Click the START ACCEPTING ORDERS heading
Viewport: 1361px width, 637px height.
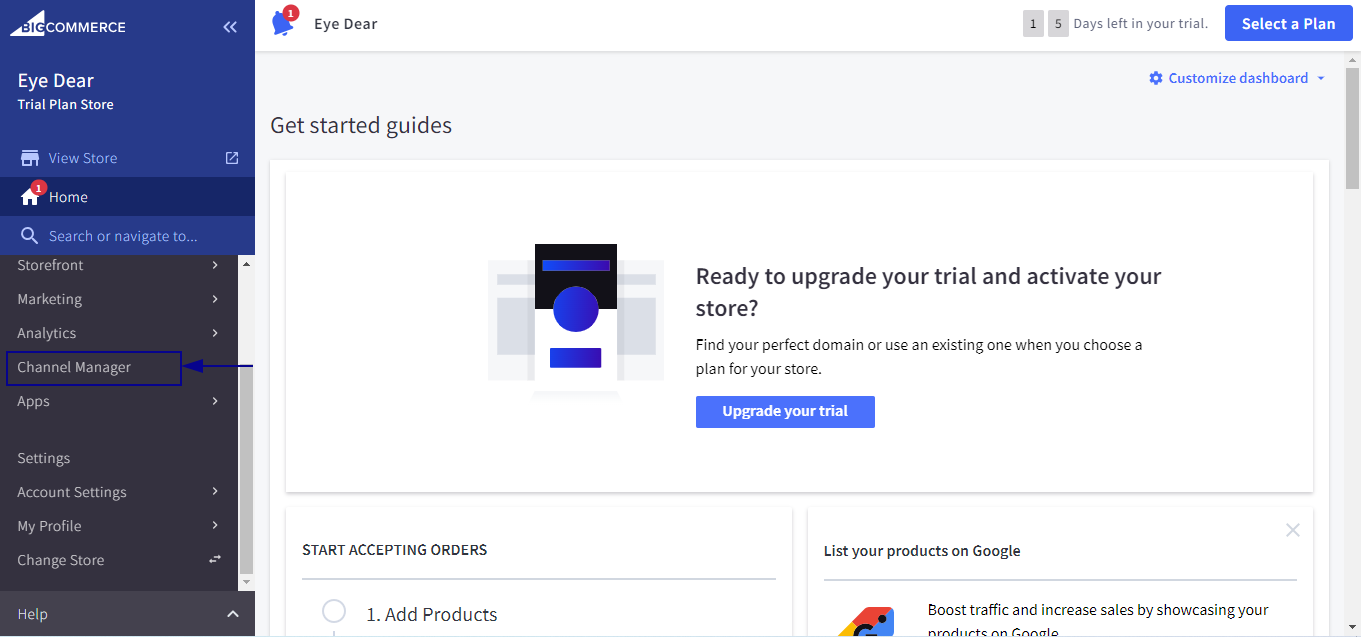pyautogui.click(x=395, y=549)
